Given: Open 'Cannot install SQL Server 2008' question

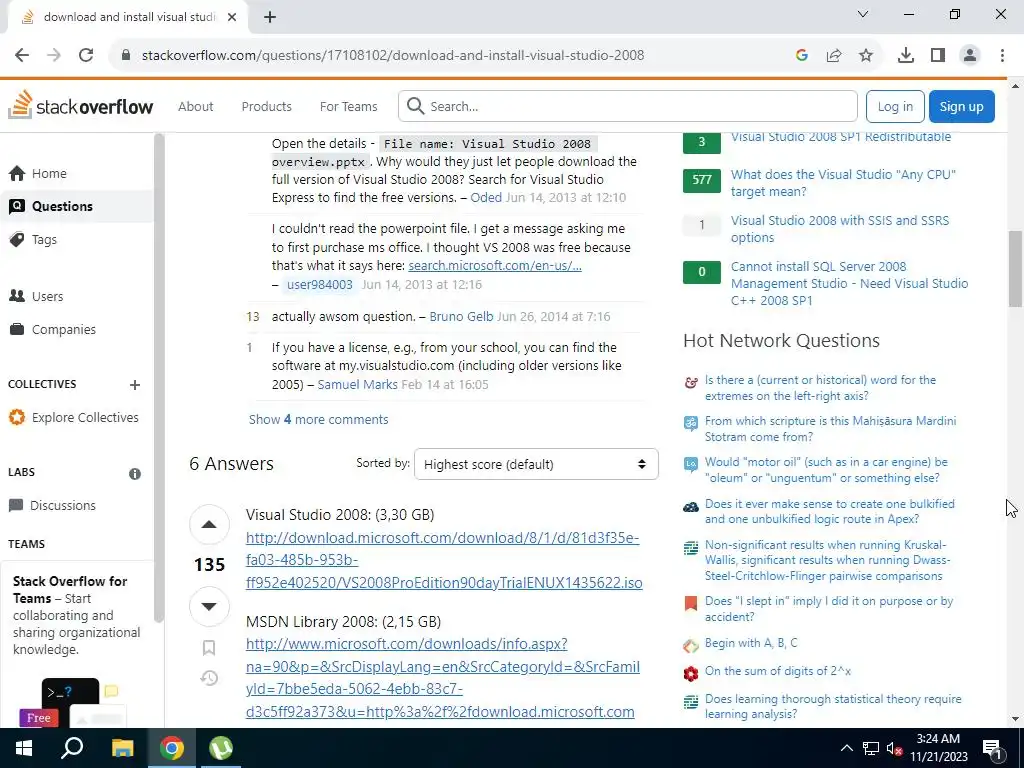Looking at the screenshot, I should (849, 283).
